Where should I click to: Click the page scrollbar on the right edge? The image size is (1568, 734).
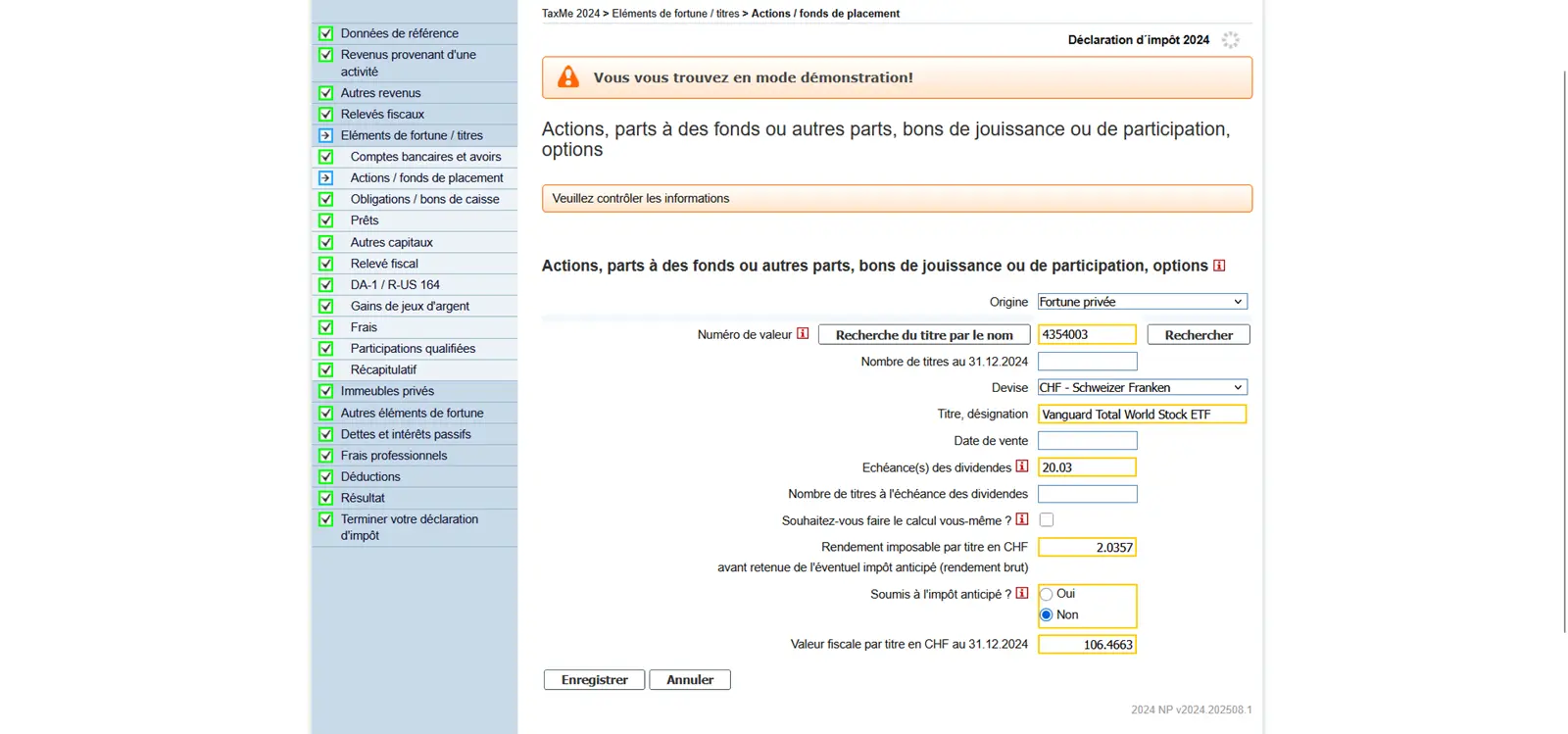coord(1564,353)
